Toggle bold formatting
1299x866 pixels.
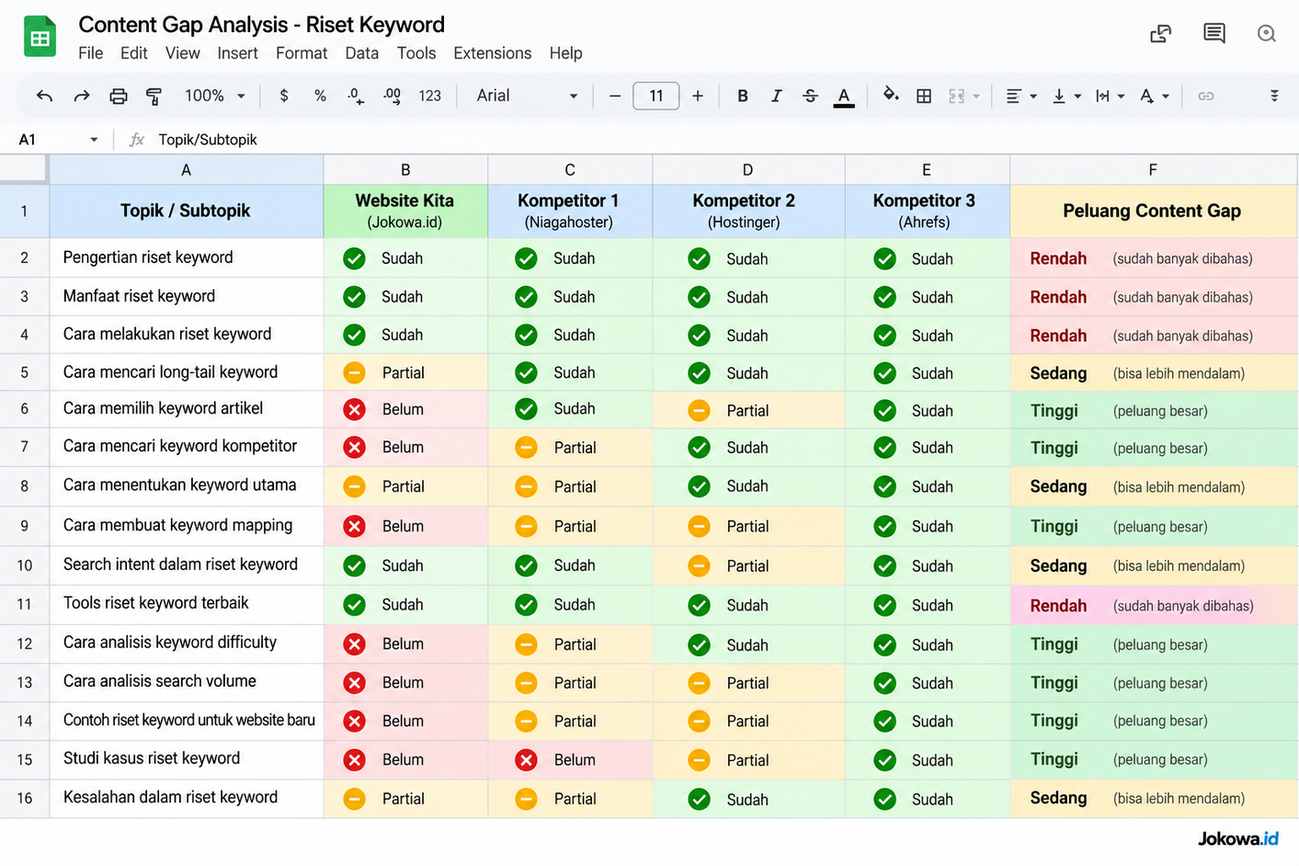(x=742, y=96)
